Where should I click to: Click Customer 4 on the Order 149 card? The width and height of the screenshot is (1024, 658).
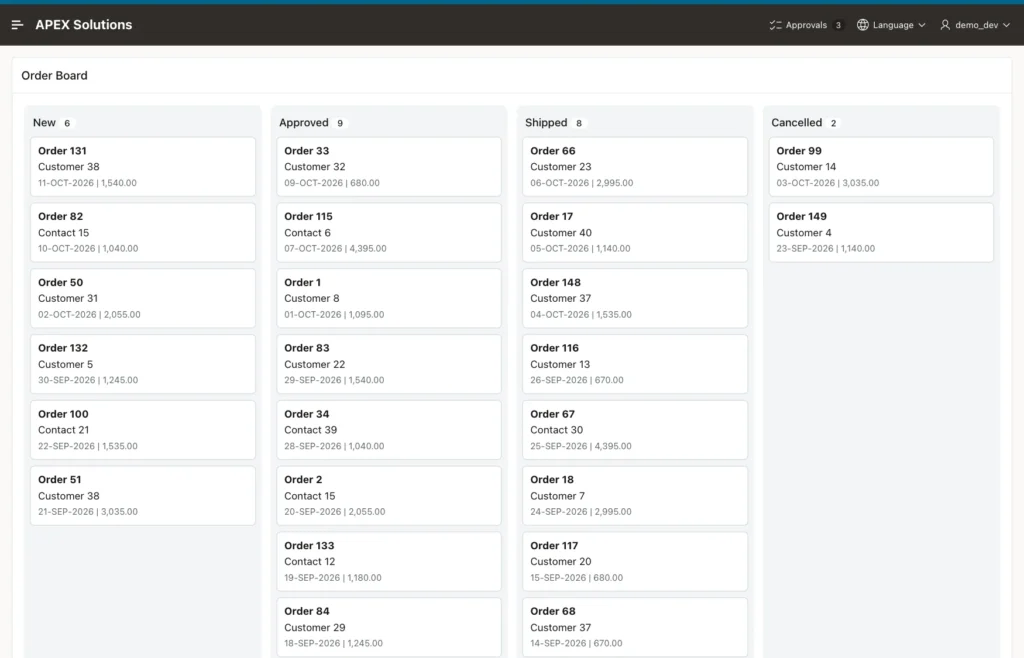point(804,232)
